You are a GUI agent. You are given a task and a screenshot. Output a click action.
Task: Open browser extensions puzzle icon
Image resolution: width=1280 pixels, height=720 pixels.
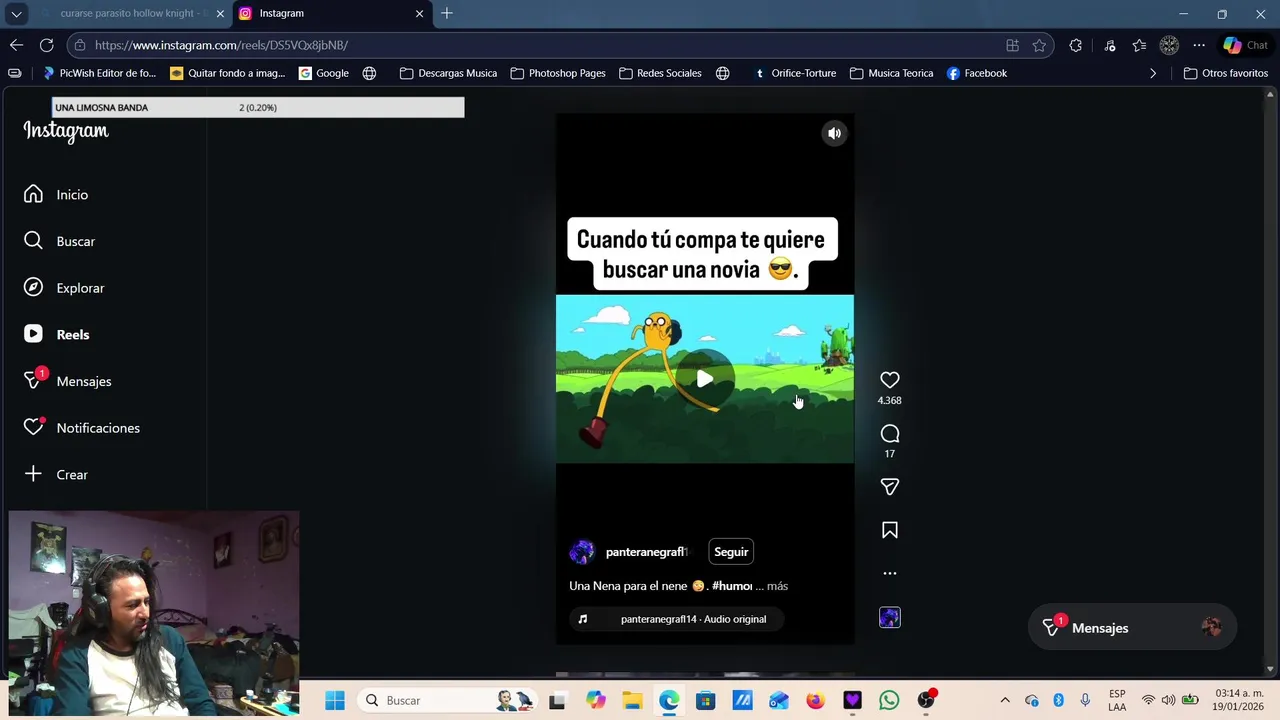tap(1076, 45)
